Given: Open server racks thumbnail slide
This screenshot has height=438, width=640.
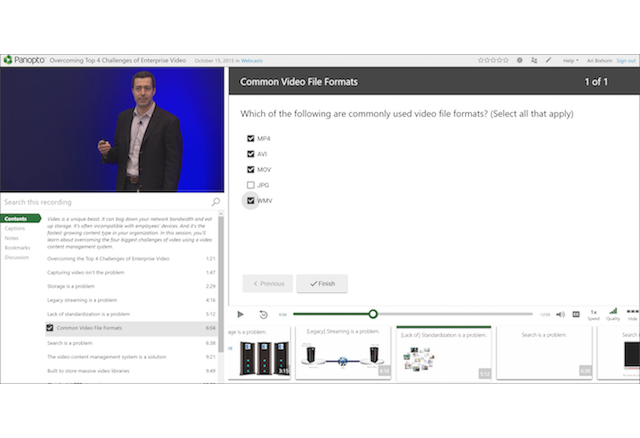Looking at the screenshot, I should coord(259,353).
